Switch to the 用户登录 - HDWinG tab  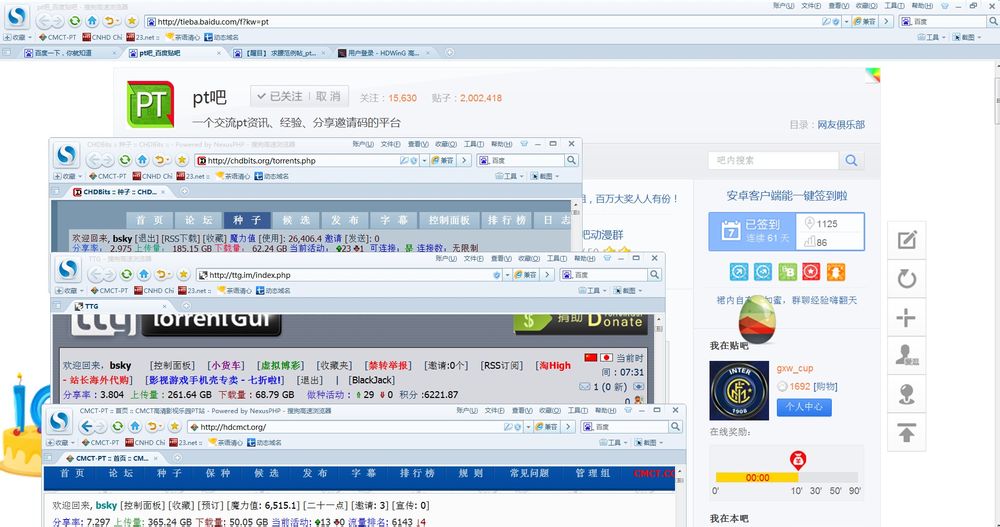click(x=383, y=53)
